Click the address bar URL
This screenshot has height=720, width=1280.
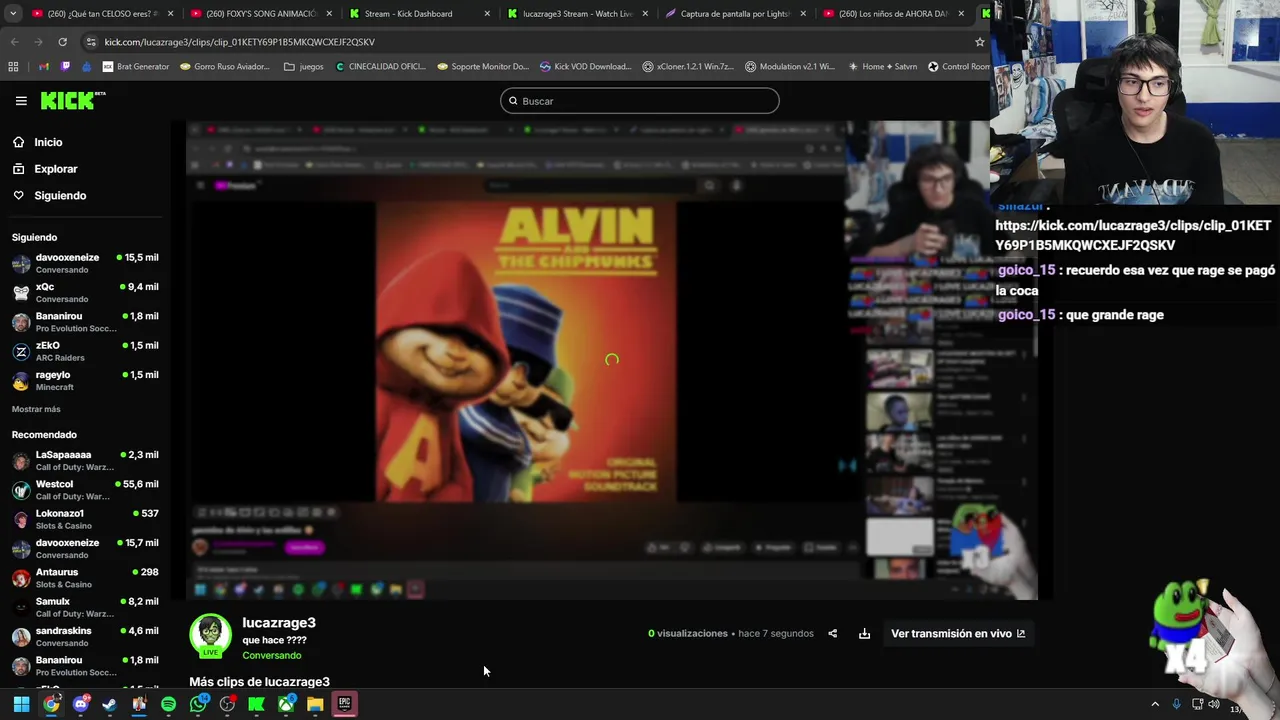[x=239, y=42]
